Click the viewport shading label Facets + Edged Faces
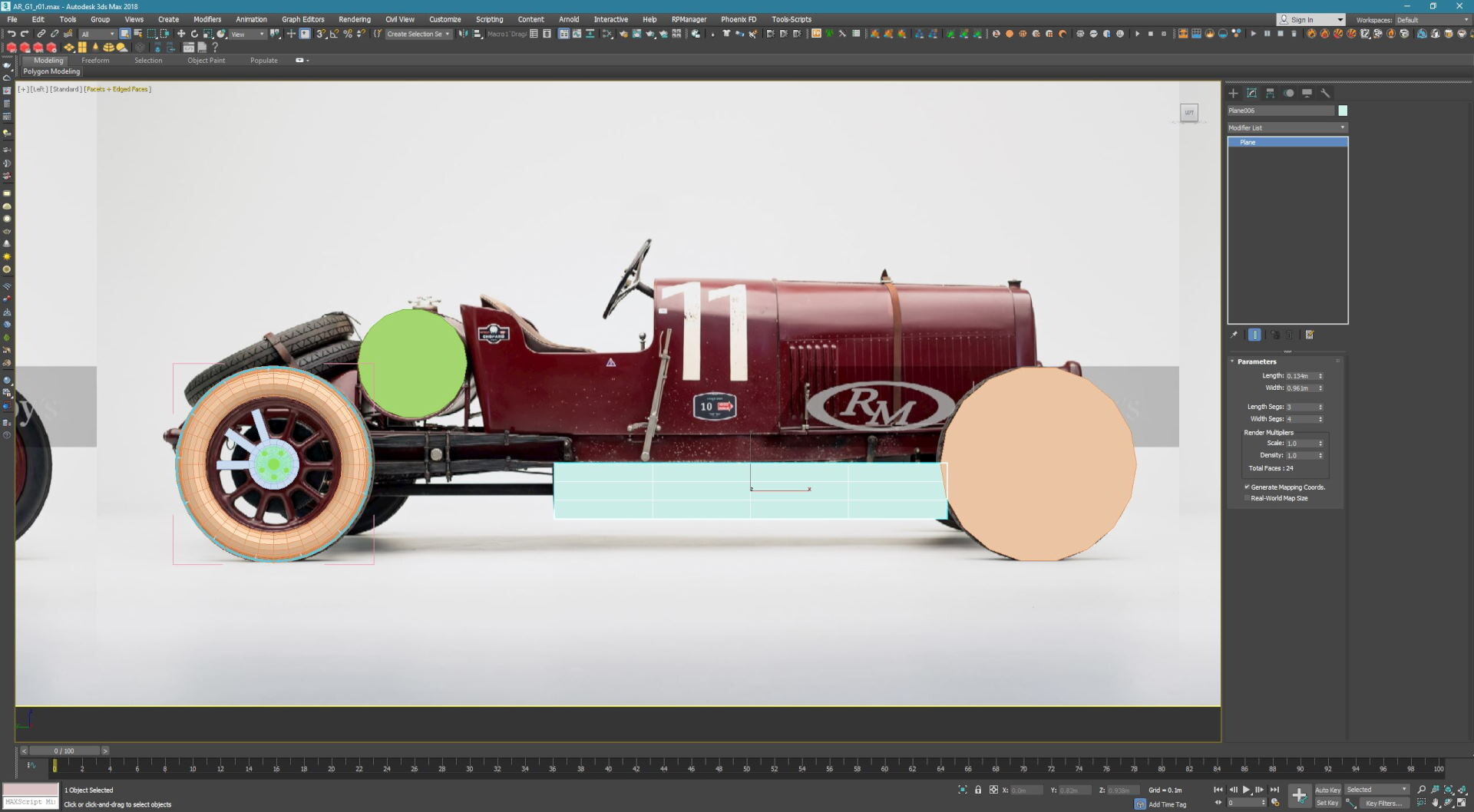This screenshot has width=1474, height=812. [x=117, y=89]
